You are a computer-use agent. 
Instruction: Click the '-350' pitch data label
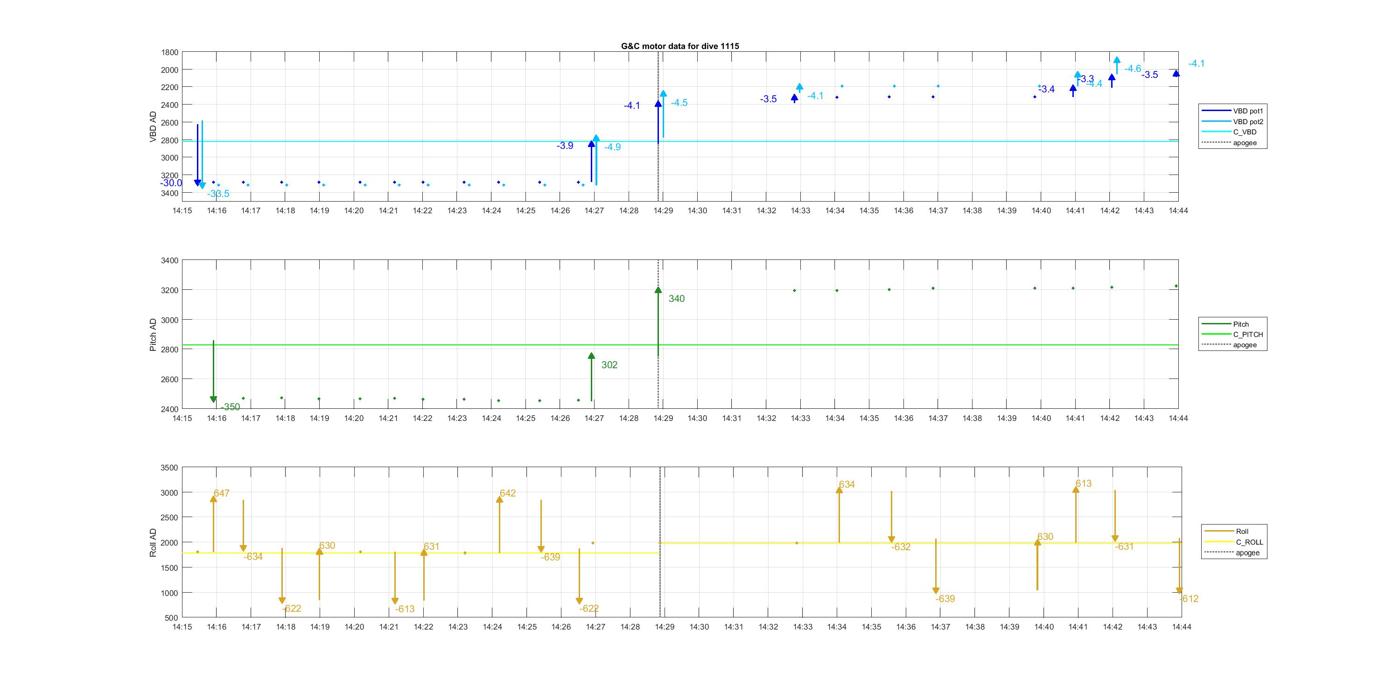coord(230,407)
